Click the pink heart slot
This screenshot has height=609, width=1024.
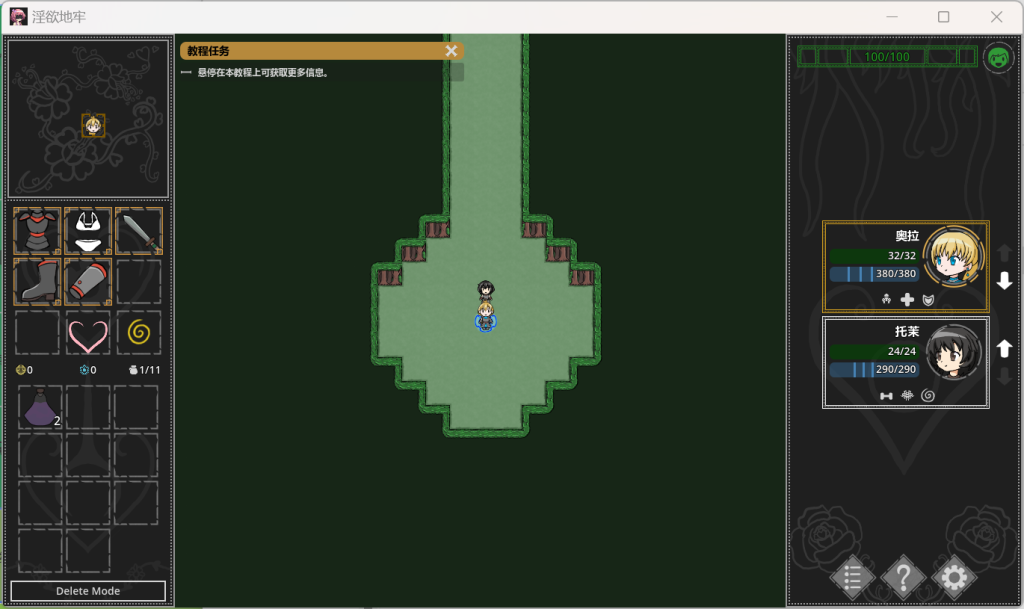coord(88,333)
